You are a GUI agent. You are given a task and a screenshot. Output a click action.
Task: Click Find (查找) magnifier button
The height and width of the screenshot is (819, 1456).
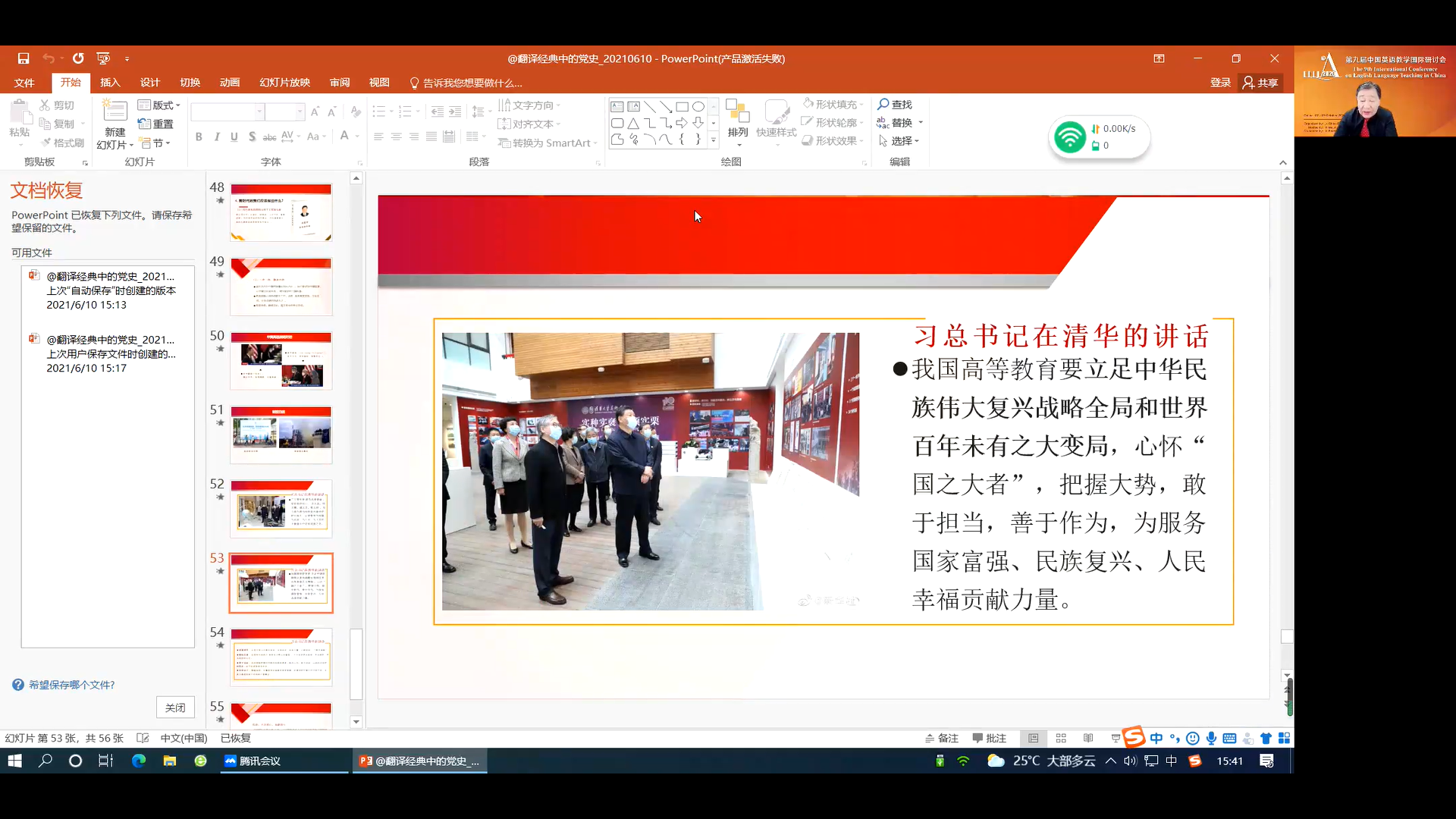[895, 105]
